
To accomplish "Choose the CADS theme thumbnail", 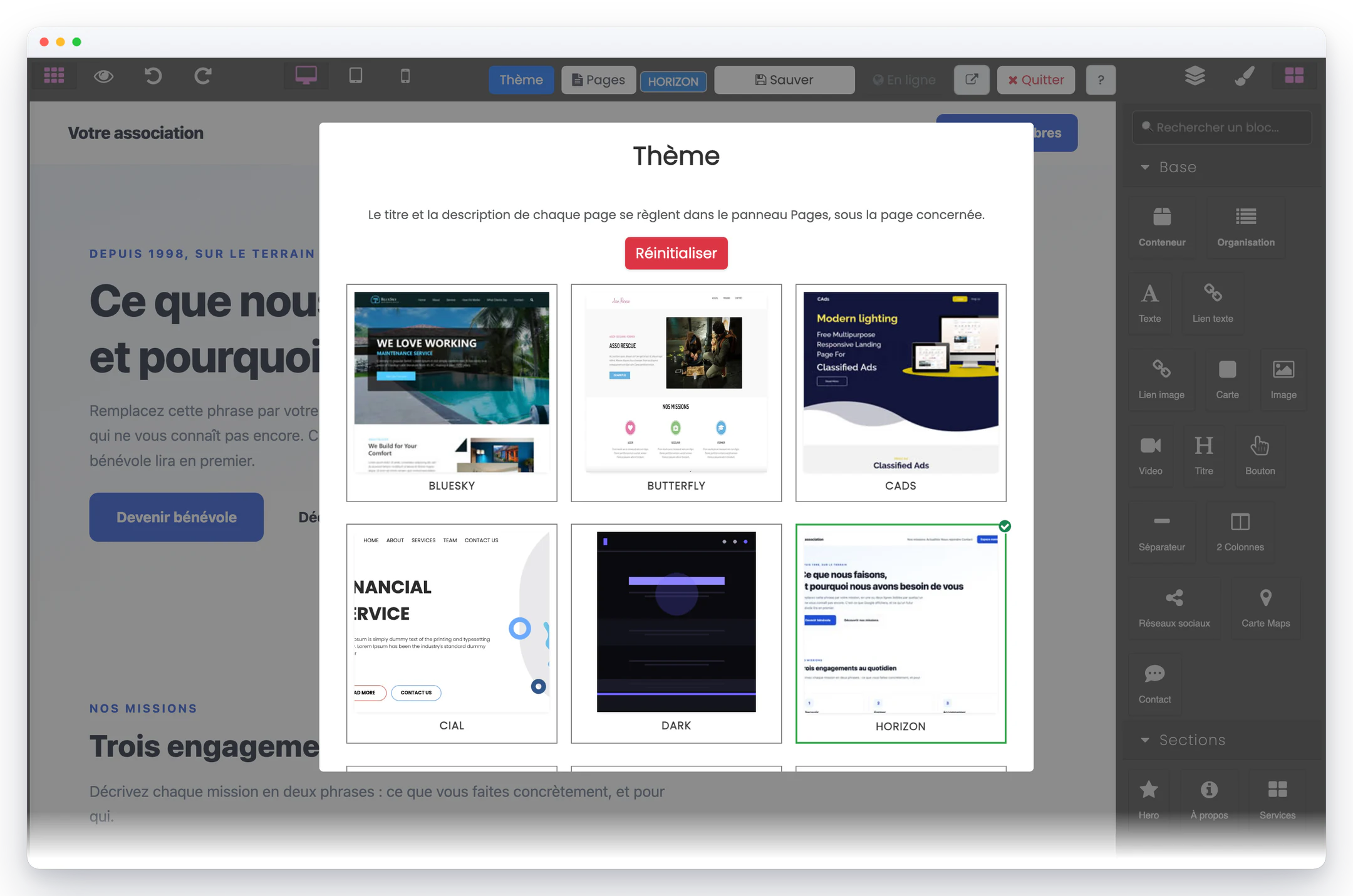I will (x=901, y=393).
